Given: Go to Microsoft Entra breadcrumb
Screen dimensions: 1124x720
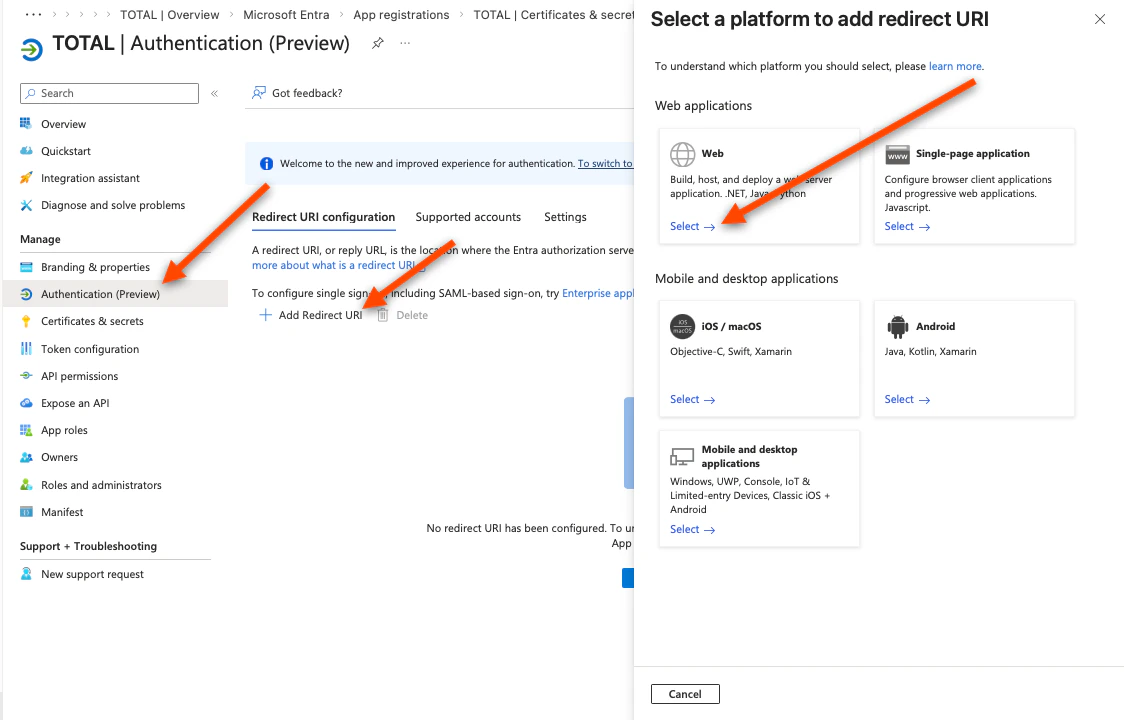Looking at the screenshot, I should [x=286, y=14].
